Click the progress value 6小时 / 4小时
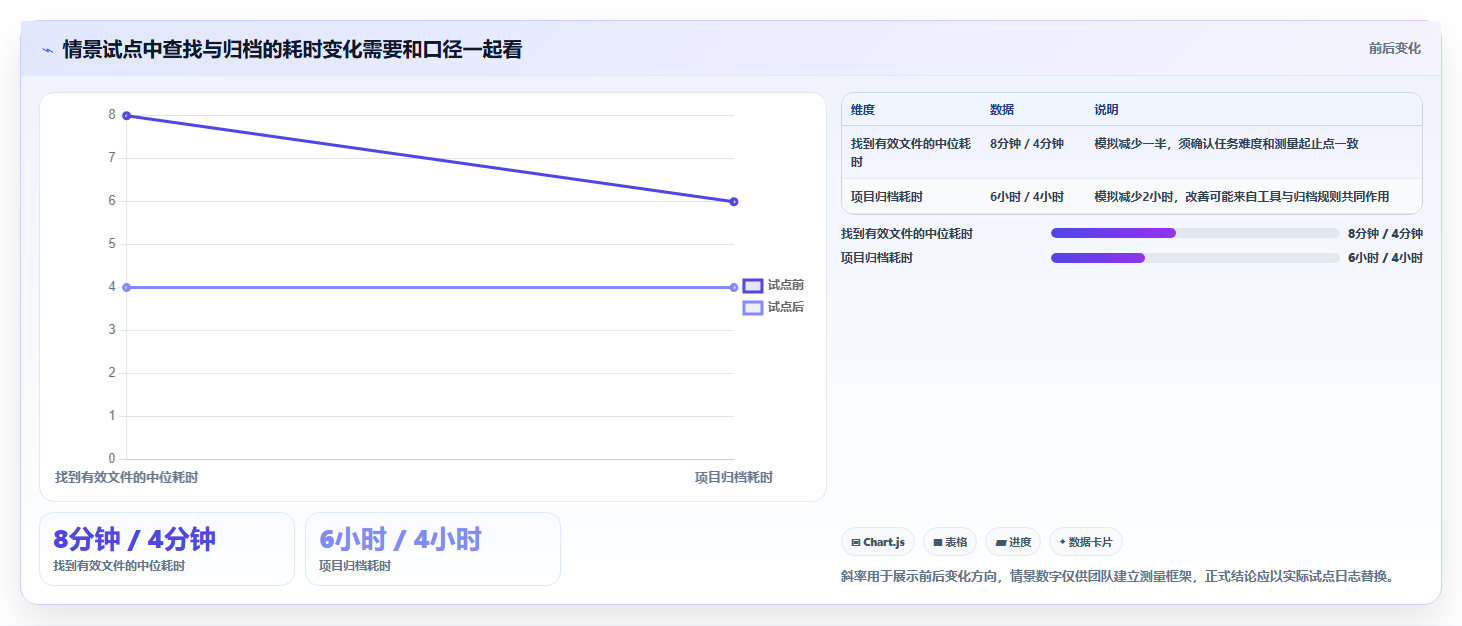 tap(1385, 258)
